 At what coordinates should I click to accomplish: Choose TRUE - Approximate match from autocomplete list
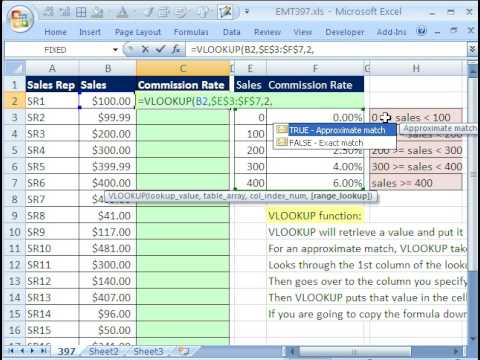[335, 130]
